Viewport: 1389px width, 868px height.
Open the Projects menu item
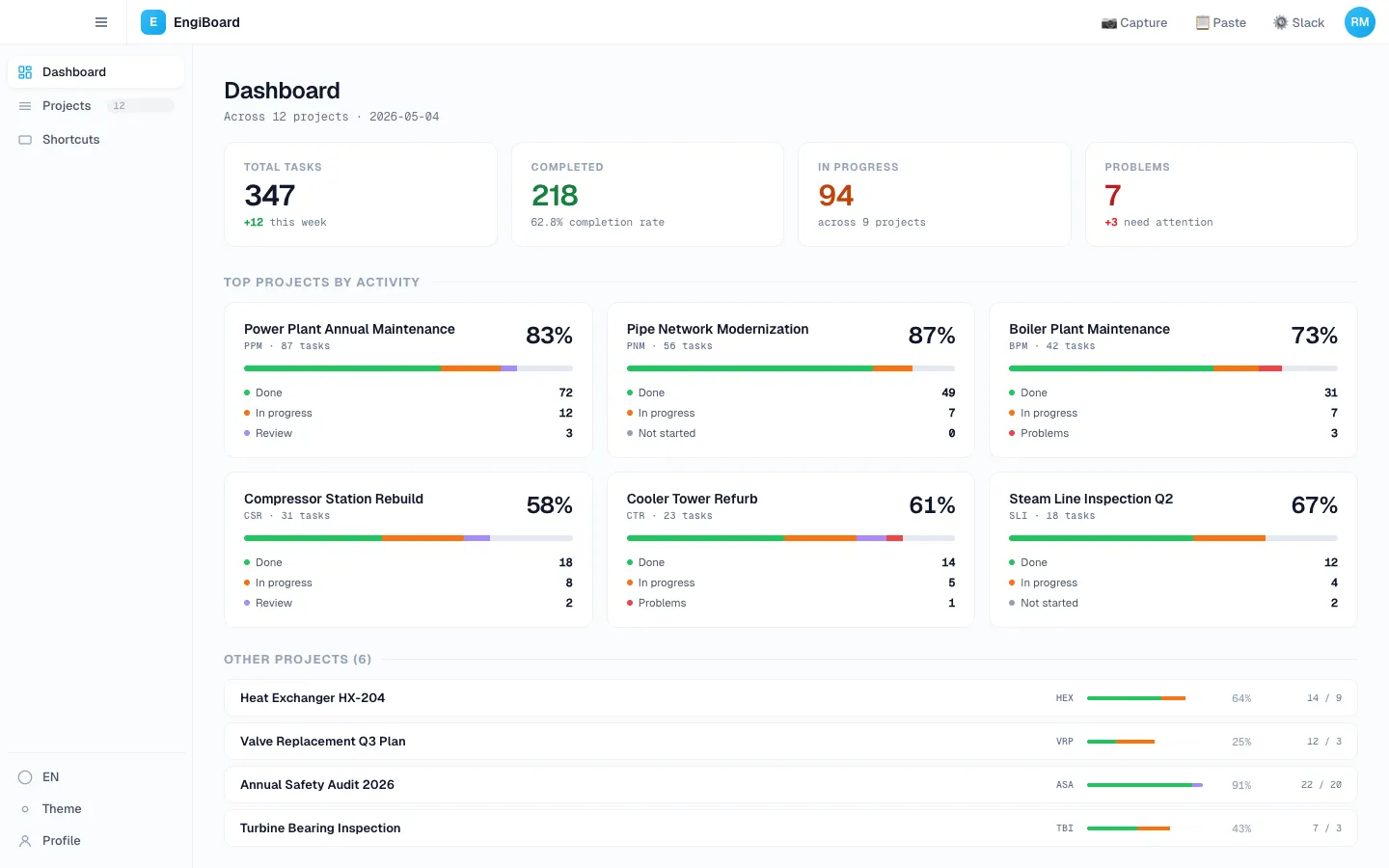coord(95,106)
